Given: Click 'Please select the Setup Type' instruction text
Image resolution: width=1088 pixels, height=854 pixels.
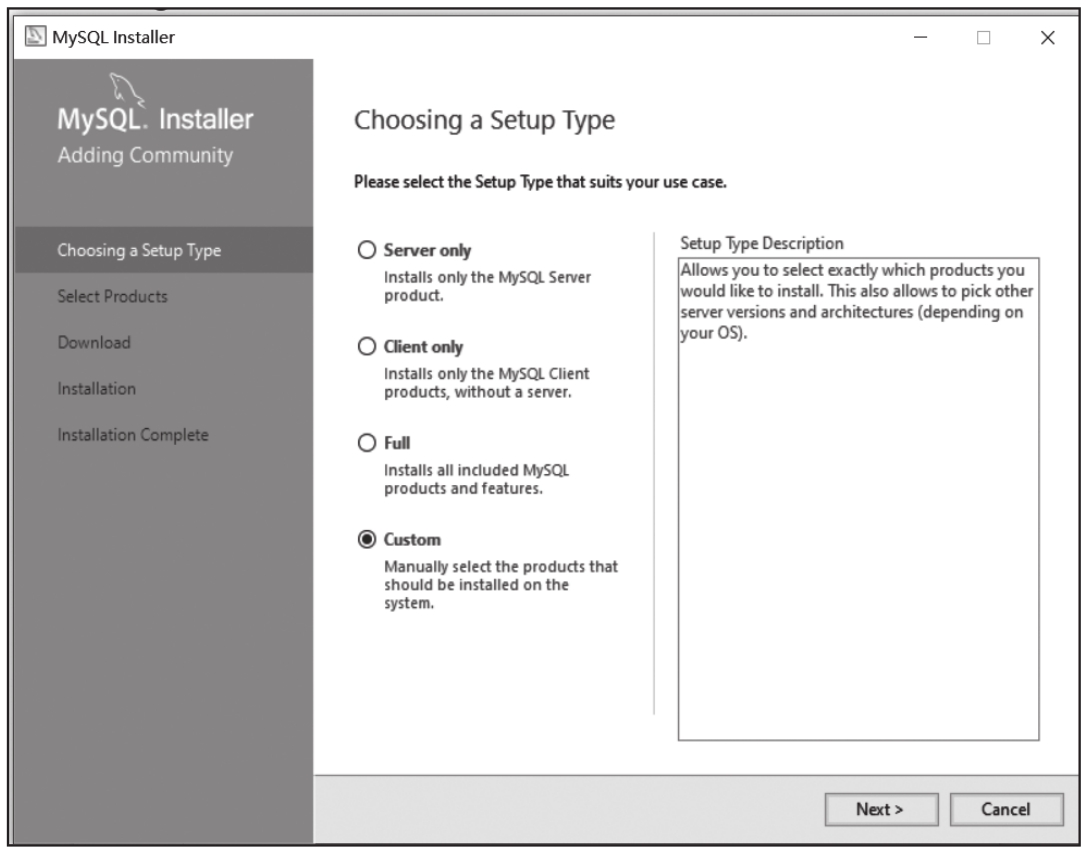Looking at the screenshot, I should (x=540, y=182).
